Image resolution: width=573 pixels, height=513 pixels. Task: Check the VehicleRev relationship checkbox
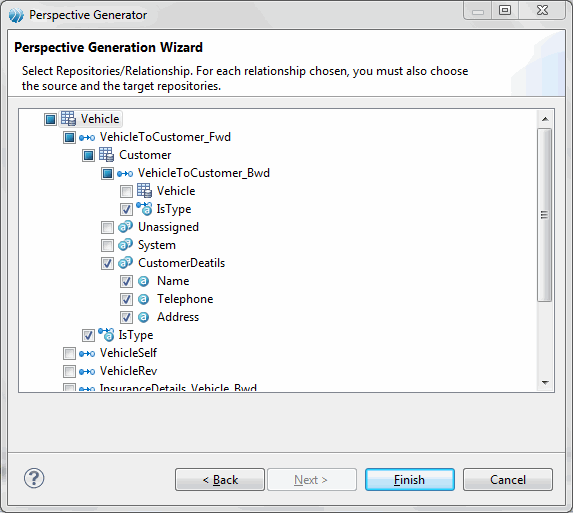coord(69,371)
